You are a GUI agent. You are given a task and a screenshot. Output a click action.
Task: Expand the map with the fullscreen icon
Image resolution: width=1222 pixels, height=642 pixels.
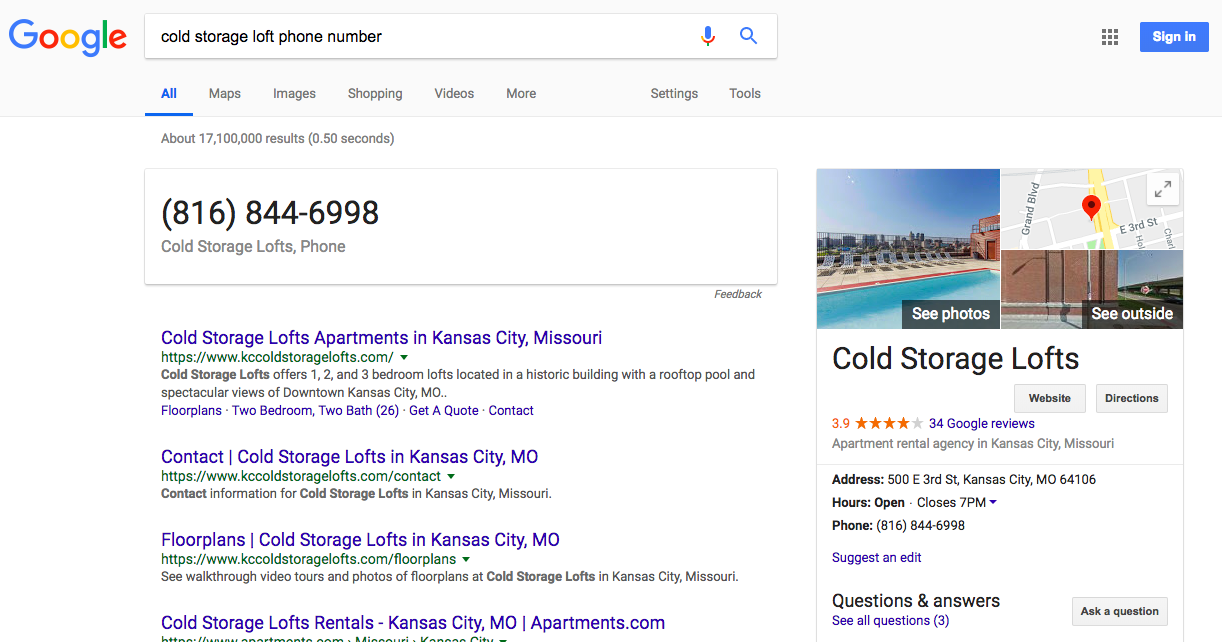coord(1162,188)
